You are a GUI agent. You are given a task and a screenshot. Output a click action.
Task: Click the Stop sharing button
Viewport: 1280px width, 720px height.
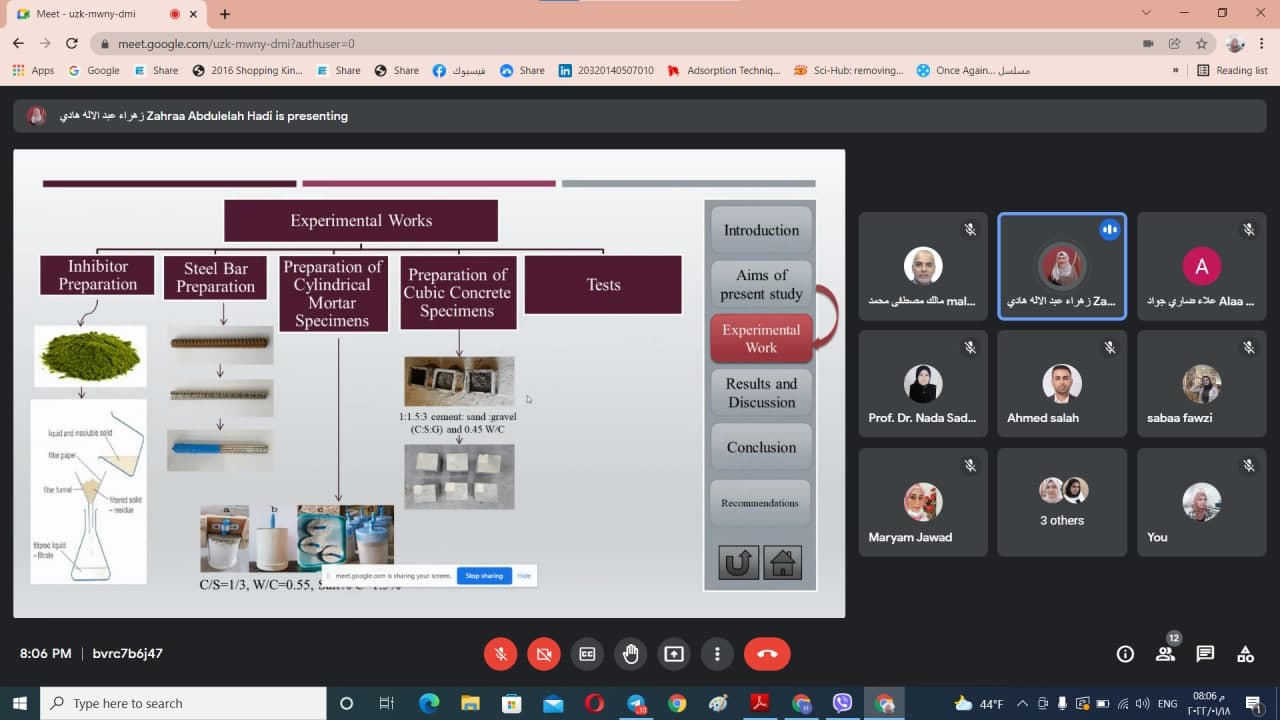pyautogui.click(x=484, y=576)
